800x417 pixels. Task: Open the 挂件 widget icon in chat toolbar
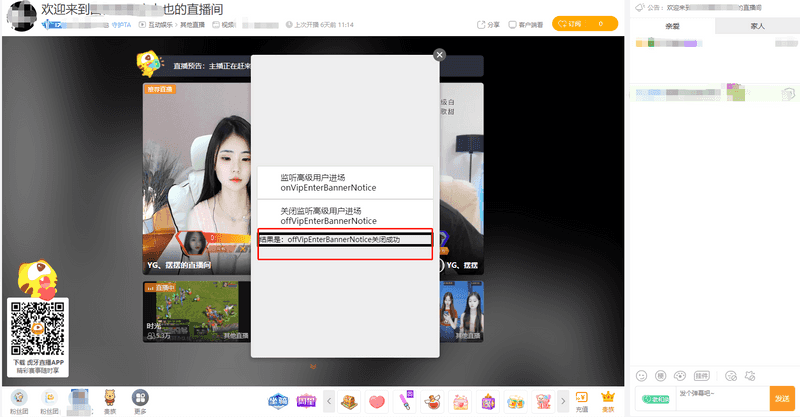coord(702,376)
